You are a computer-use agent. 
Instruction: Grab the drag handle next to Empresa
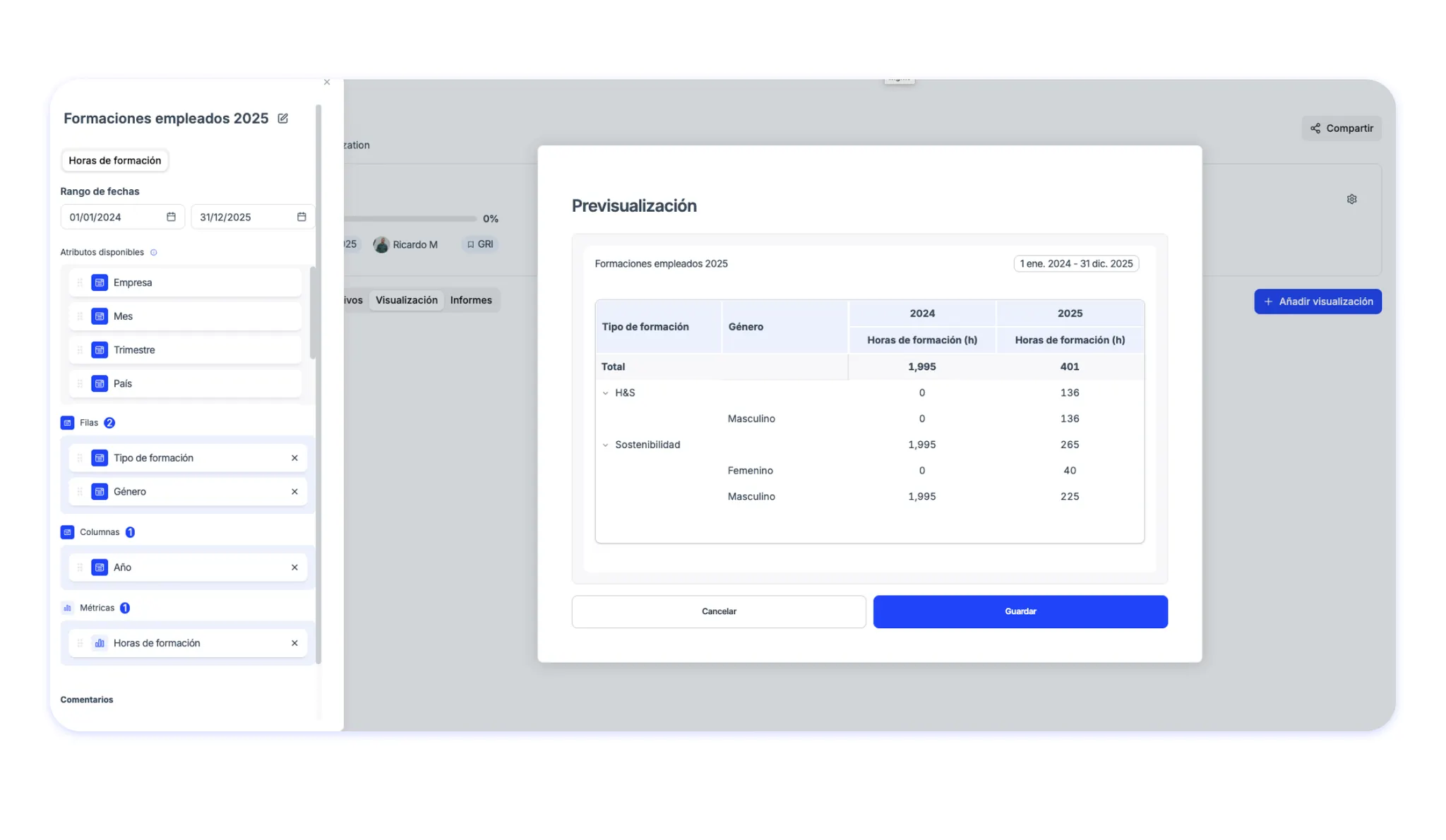point(79,282)
